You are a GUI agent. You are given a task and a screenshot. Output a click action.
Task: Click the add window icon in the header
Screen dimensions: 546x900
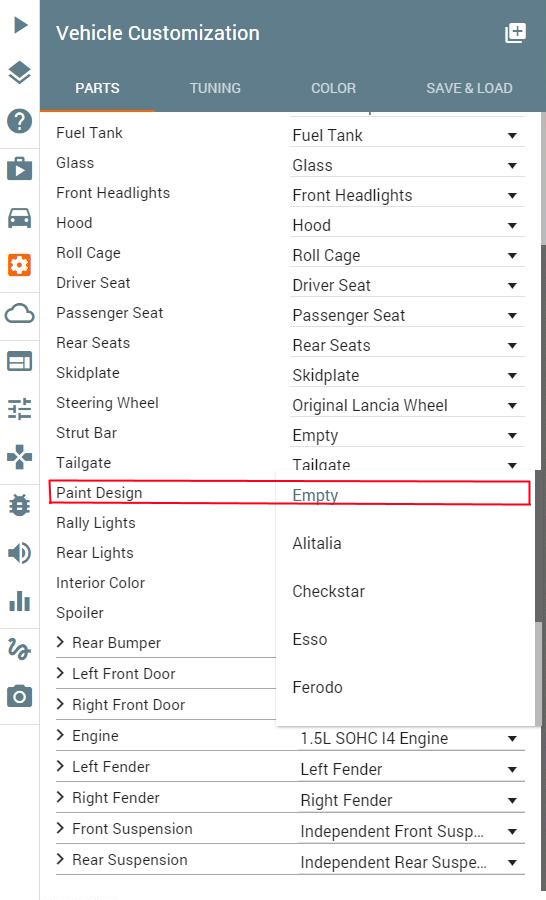pyautogui.click(x=515, y=33)
